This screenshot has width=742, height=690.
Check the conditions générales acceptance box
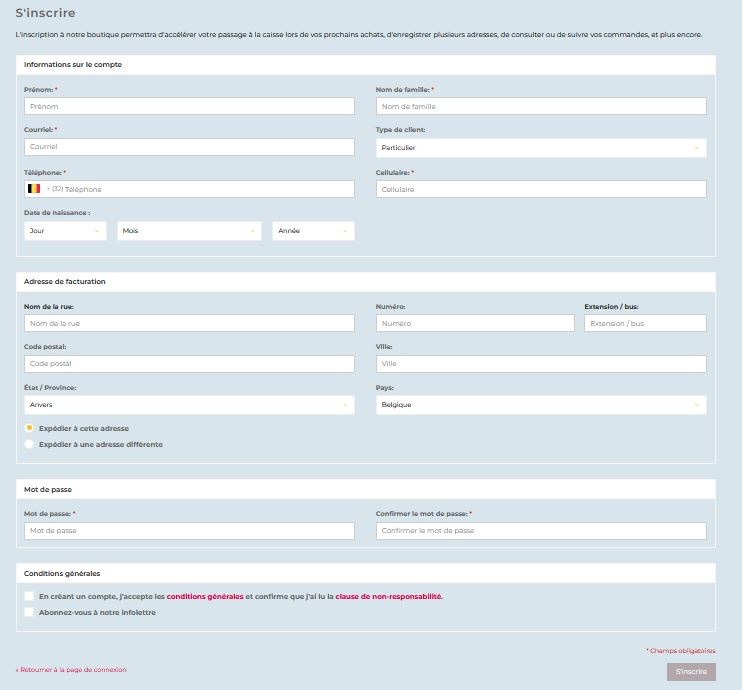(30, 596)
